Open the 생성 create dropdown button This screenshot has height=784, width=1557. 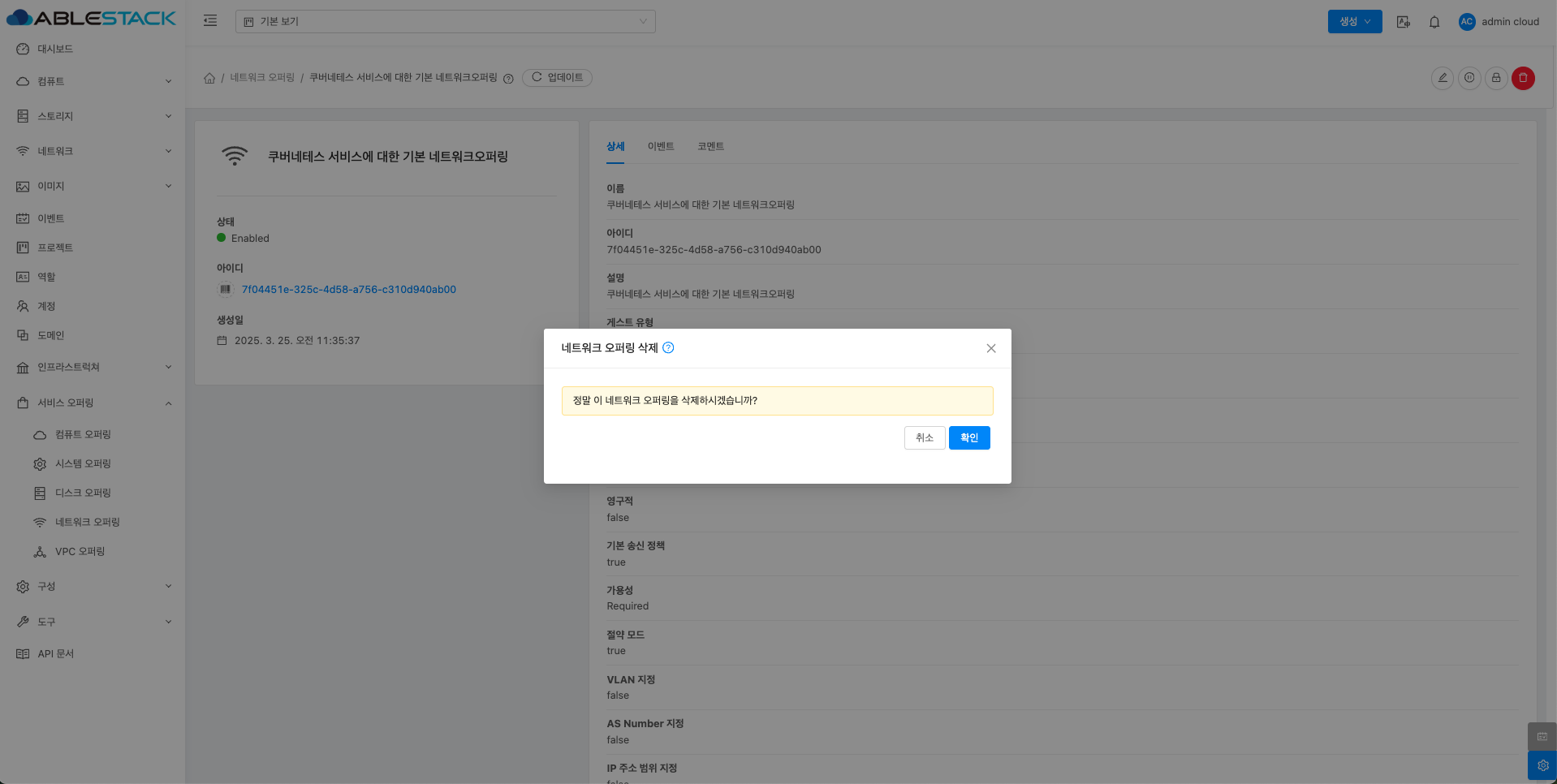1354,22
